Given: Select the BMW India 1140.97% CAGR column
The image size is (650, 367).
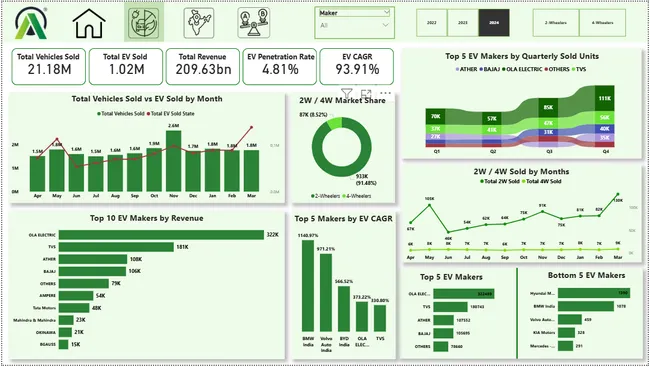Looking at the screenshot, I should pos(308,285).
